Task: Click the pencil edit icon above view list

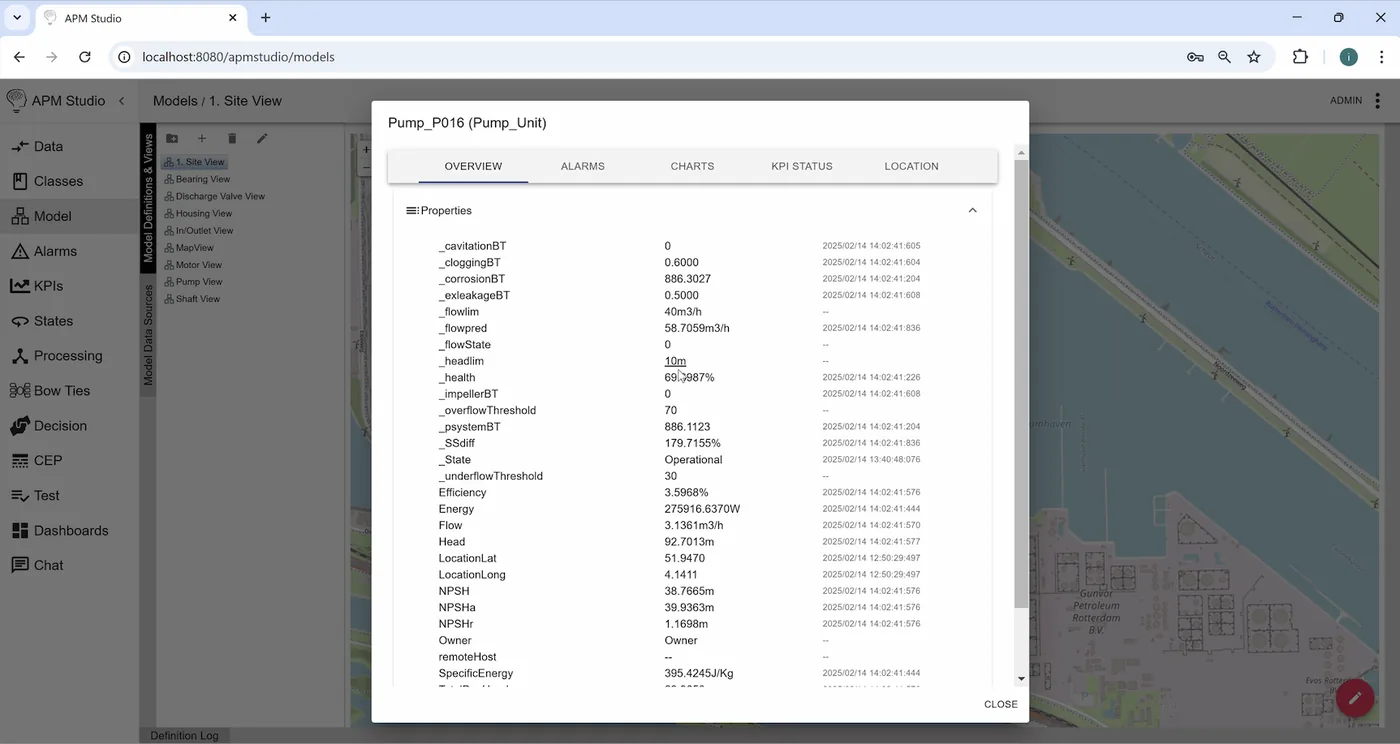Action: coord(262,139)
